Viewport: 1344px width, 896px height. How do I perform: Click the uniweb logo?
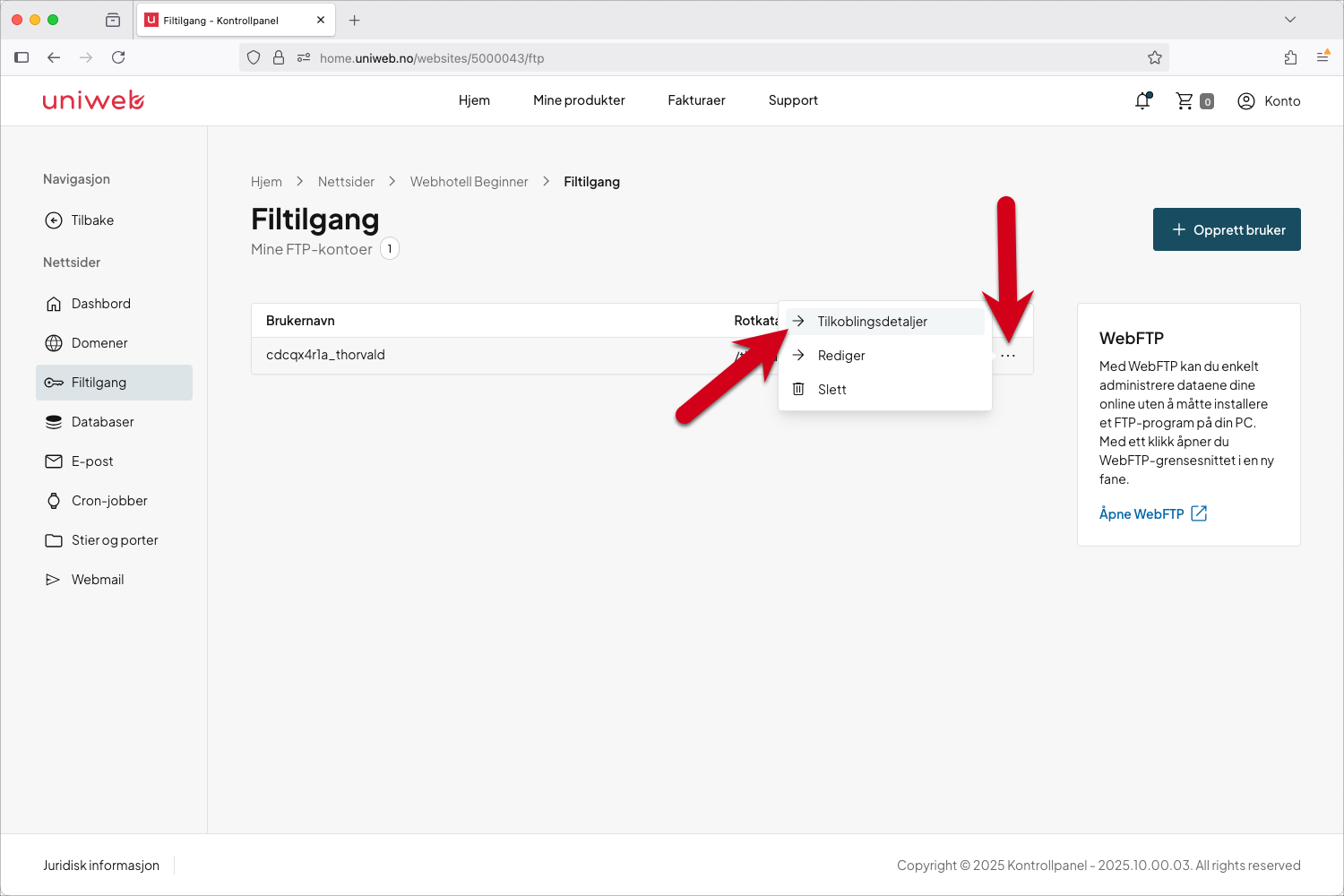93,100
